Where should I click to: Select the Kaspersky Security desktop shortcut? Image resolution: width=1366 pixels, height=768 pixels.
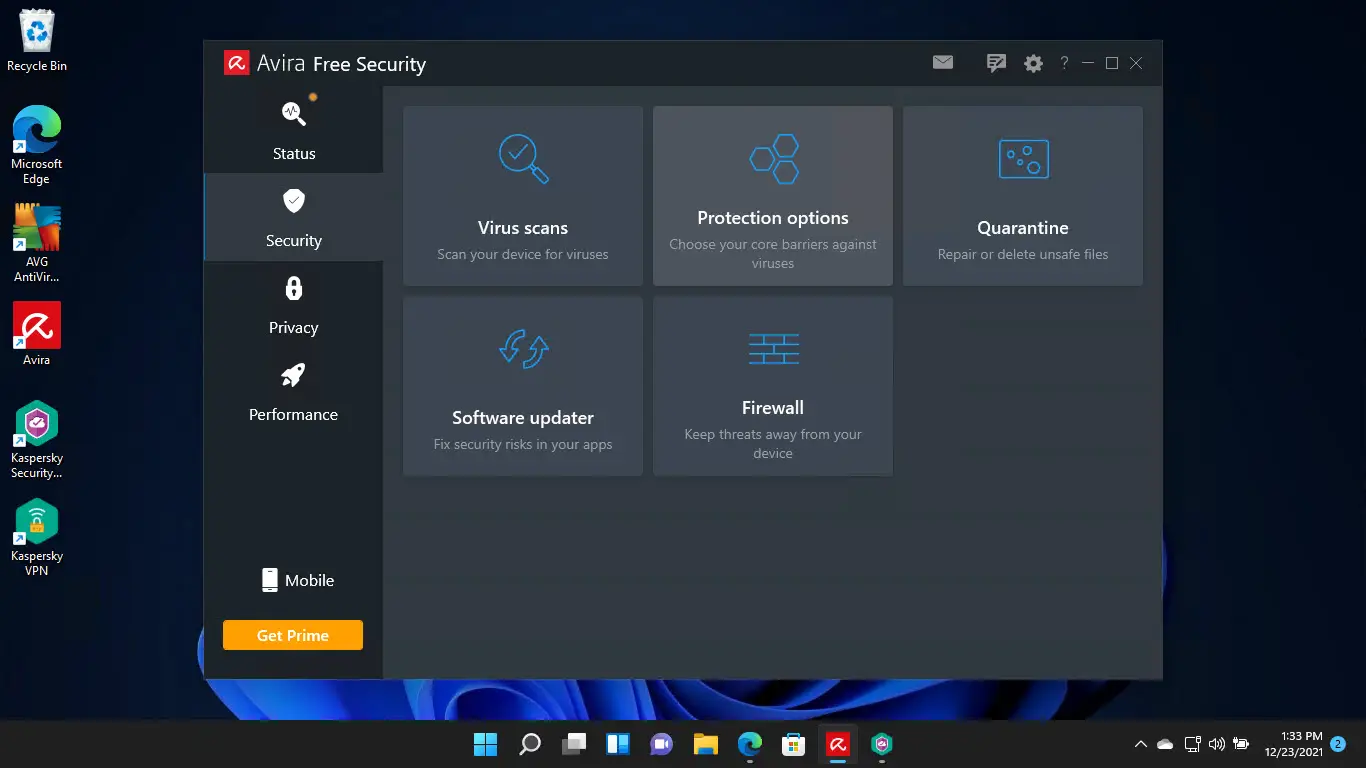tap(37, 440)
